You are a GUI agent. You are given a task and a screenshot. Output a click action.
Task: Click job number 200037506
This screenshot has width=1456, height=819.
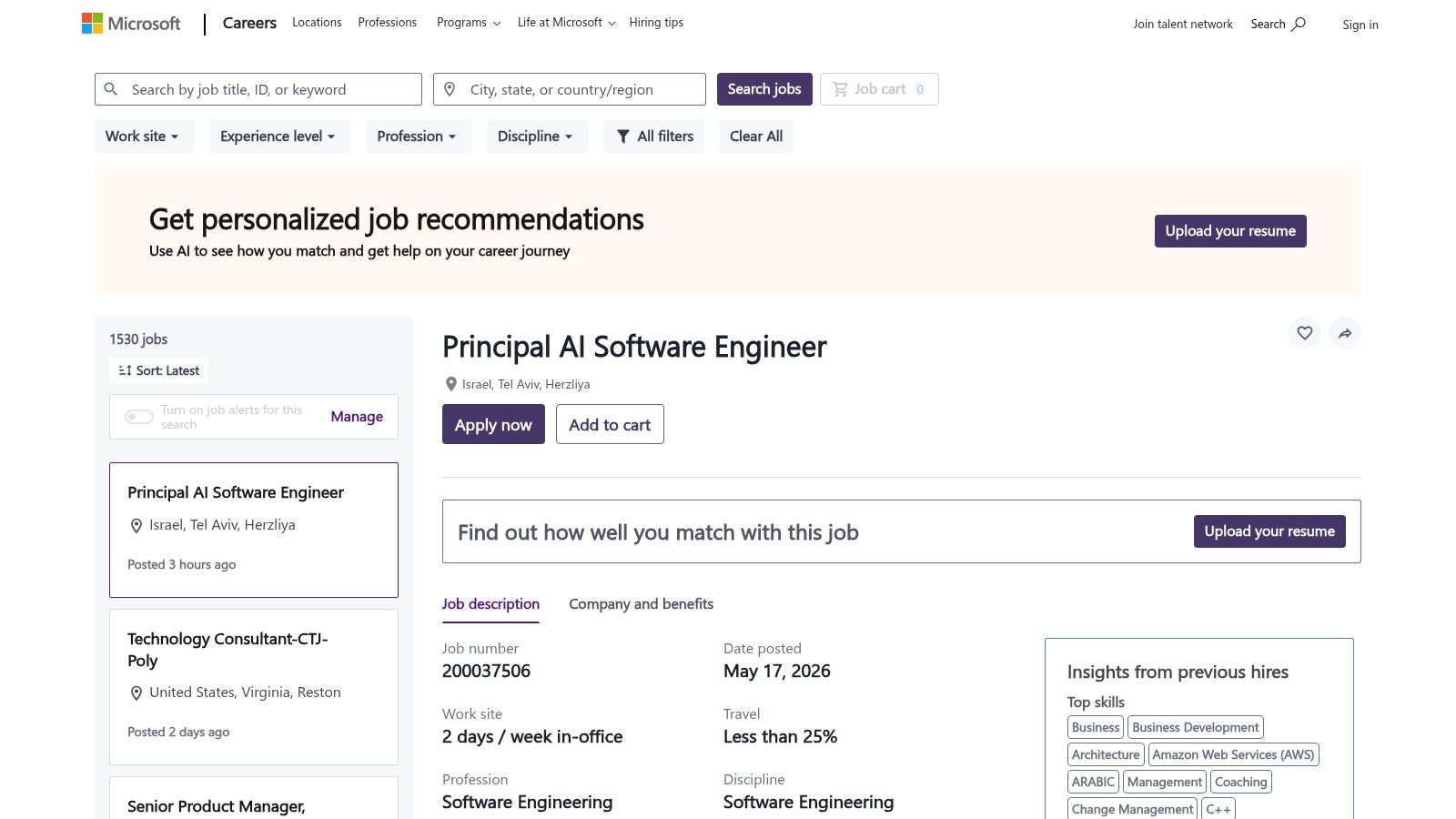point(486,672)
